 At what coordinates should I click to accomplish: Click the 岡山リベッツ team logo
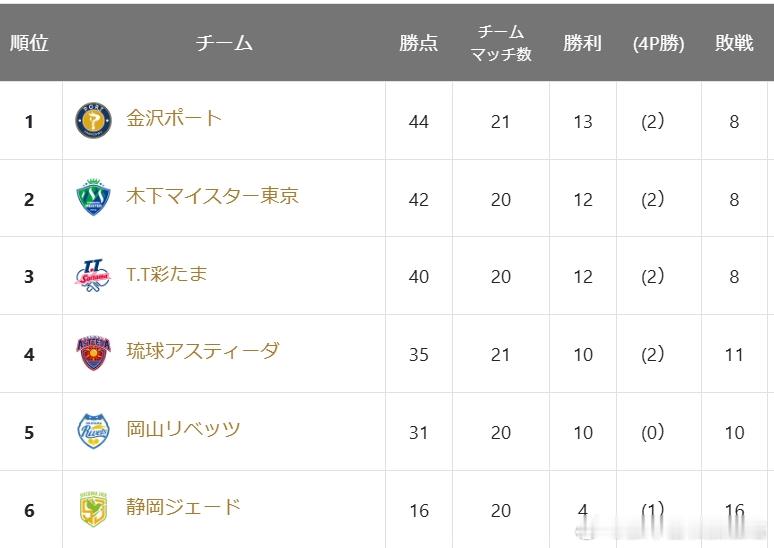93,431
